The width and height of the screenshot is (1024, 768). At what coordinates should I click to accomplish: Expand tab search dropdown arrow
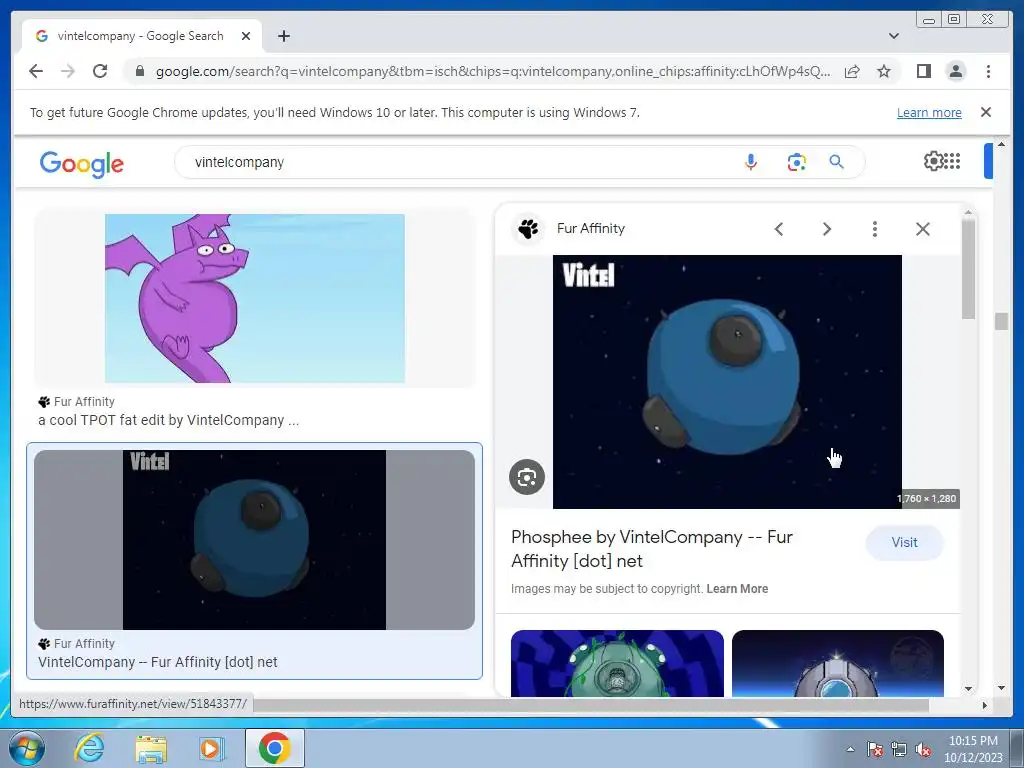[894, 36]
